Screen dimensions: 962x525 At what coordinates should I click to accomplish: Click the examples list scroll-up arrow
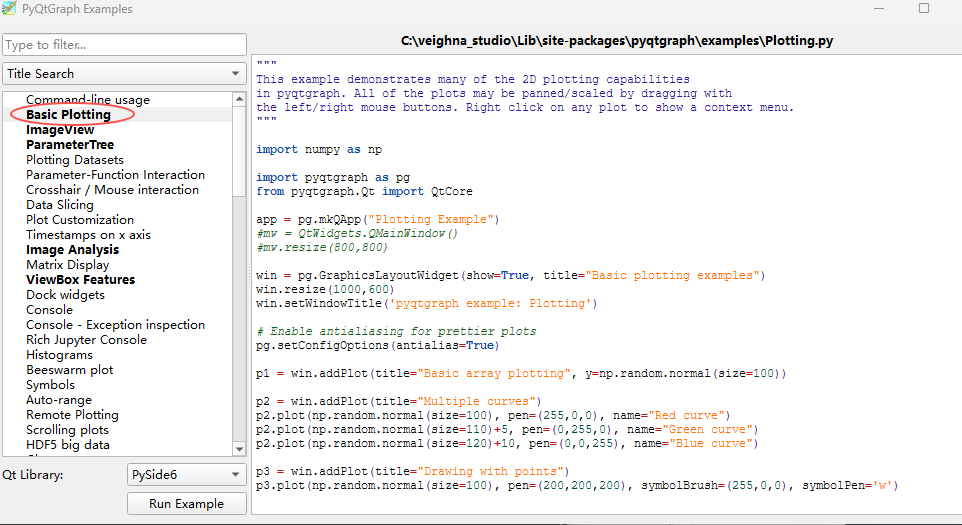coord(239,99)
